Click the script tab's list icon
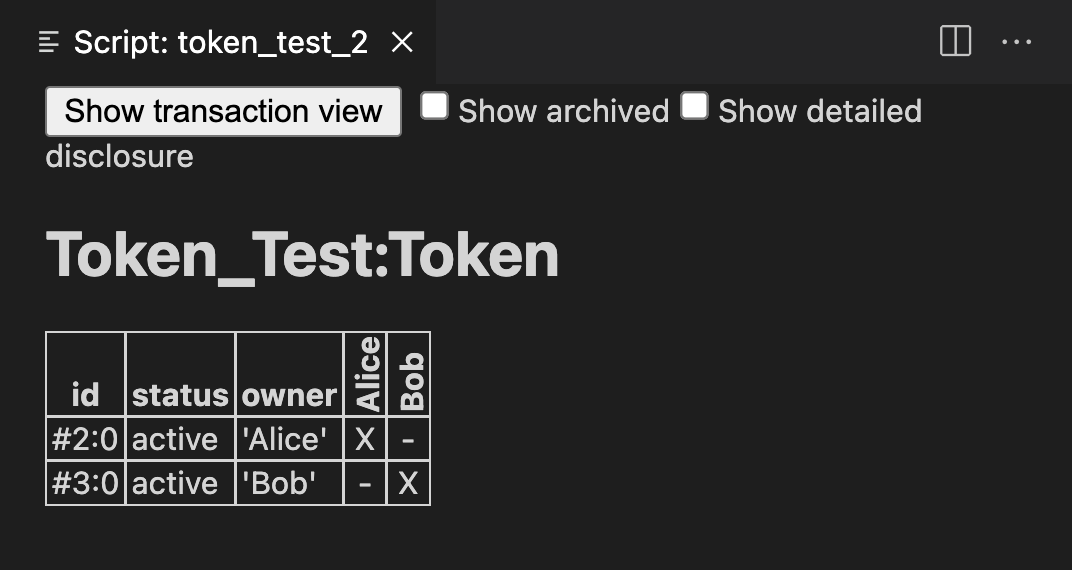Viewport: 1072px width, 570px height. pos(48,42)
